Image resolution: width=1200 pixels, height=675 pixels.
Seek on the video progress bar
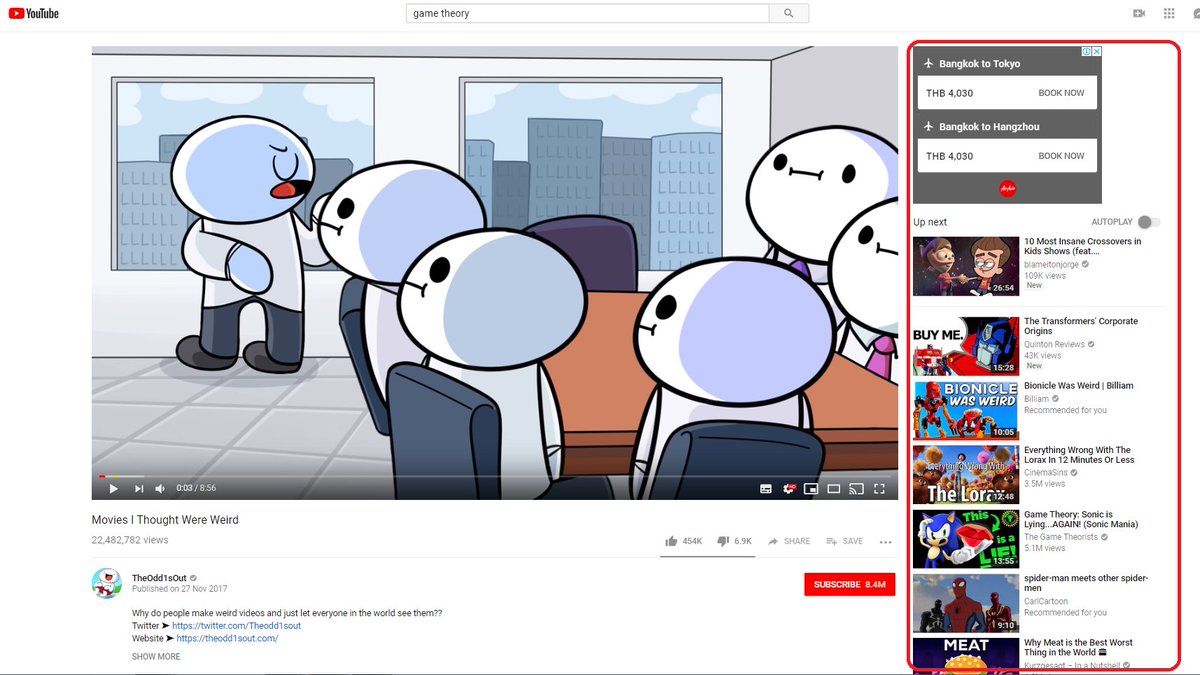click(x=494, y=476)
